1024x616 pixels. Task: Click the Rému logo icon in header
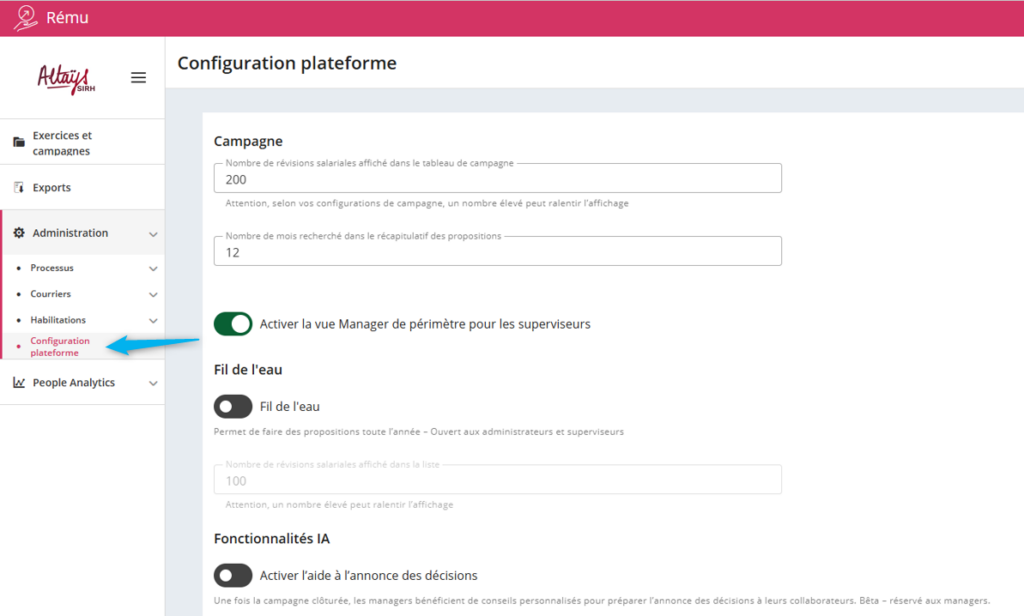pos(25,18)
